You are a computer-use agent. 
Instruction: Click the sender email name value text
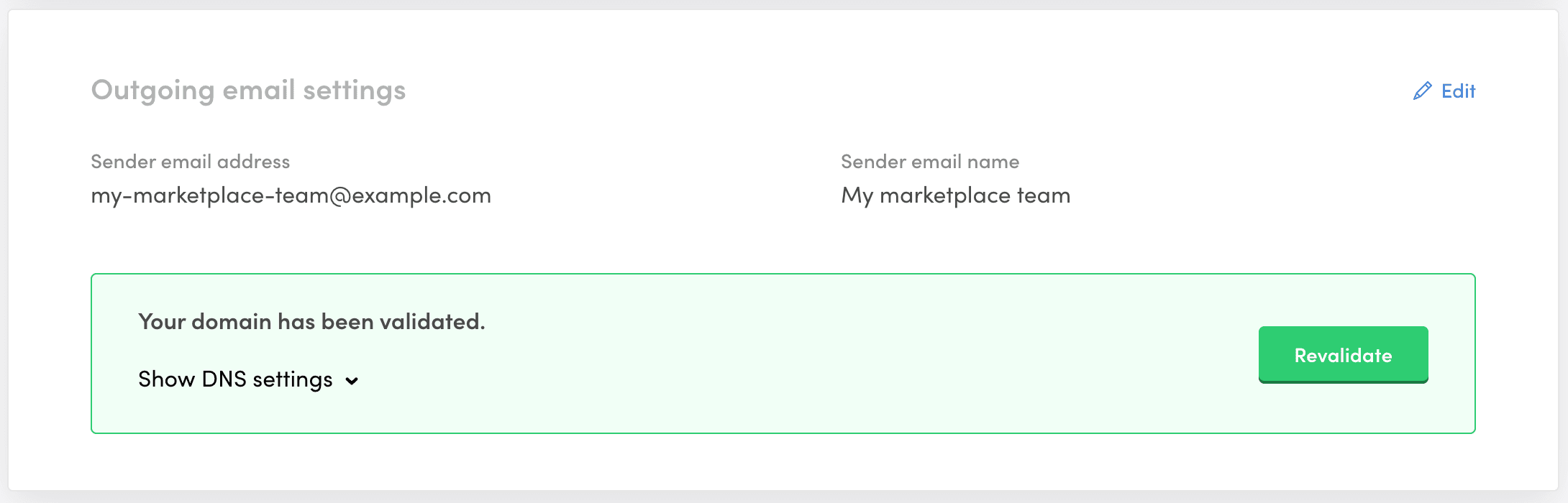tap(955, 195)
